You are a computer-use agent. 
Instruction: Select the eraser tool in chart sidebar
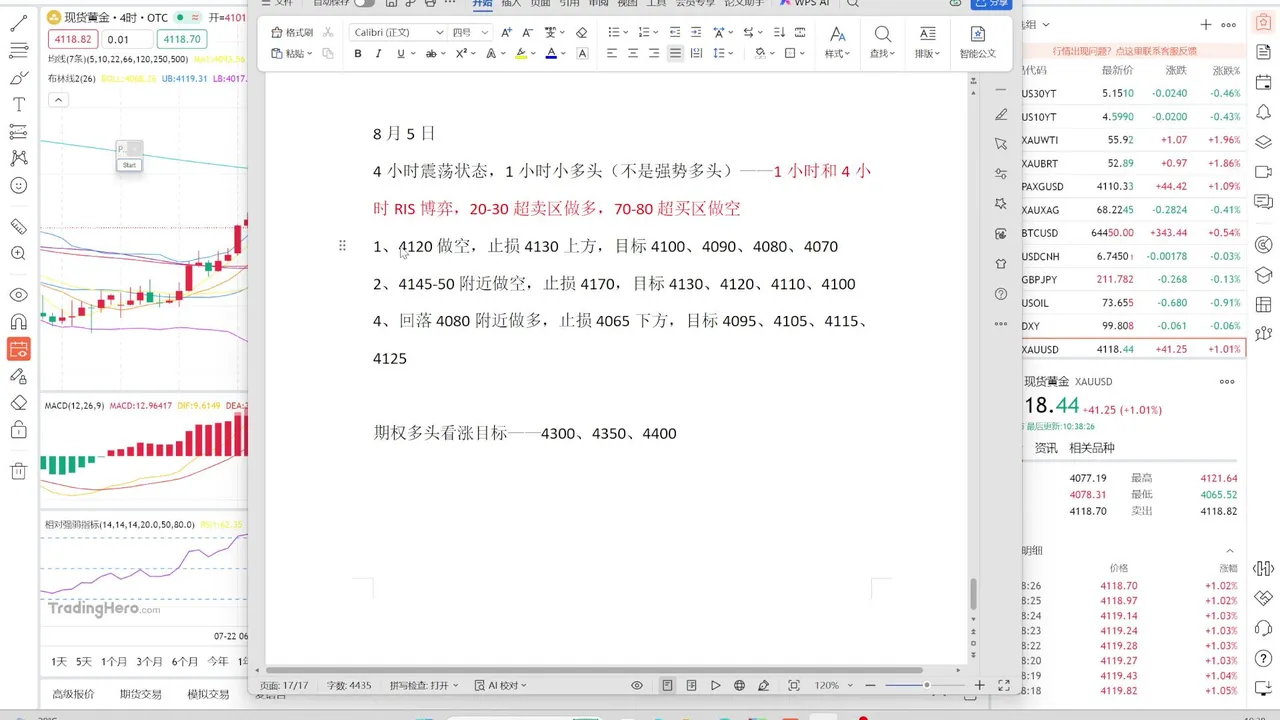click(x=18, y=403)
